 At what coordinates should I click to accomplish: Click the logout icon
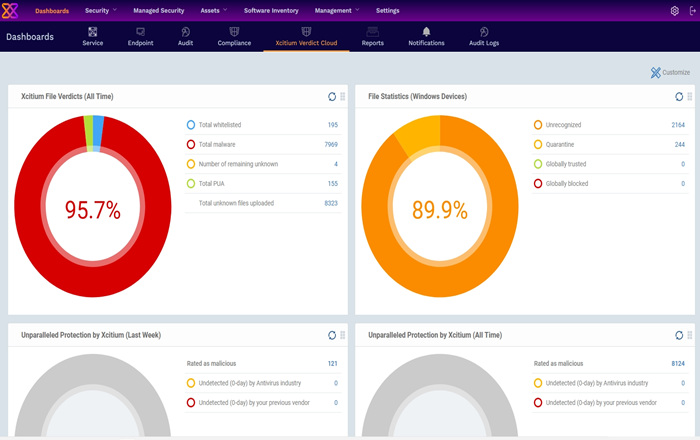pyautogui.click(x=692, y=11)
